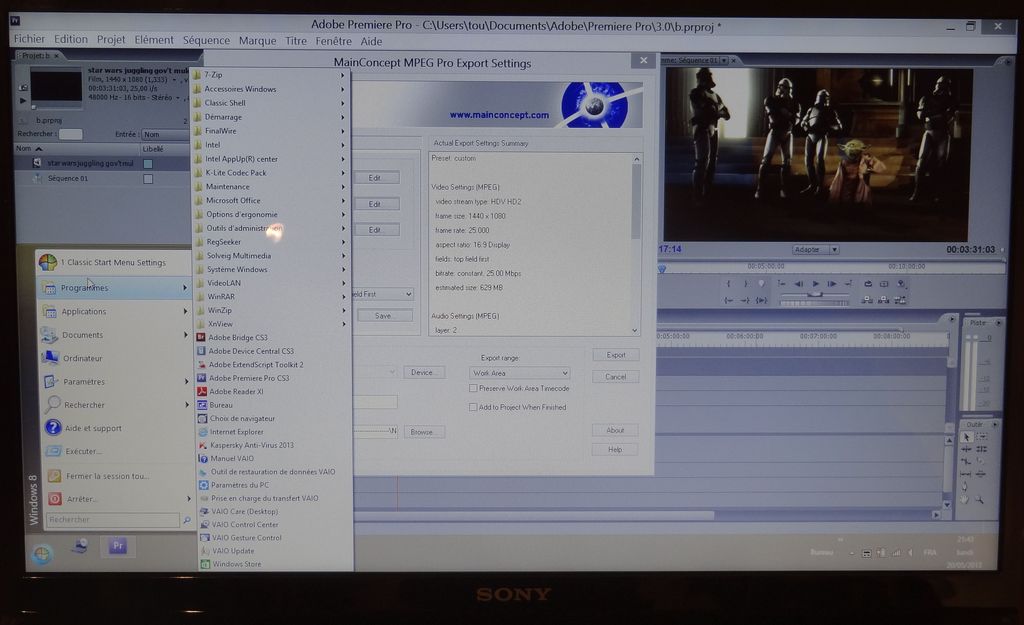Expand the K-Lite Codec Pack folder

(270, 172)
